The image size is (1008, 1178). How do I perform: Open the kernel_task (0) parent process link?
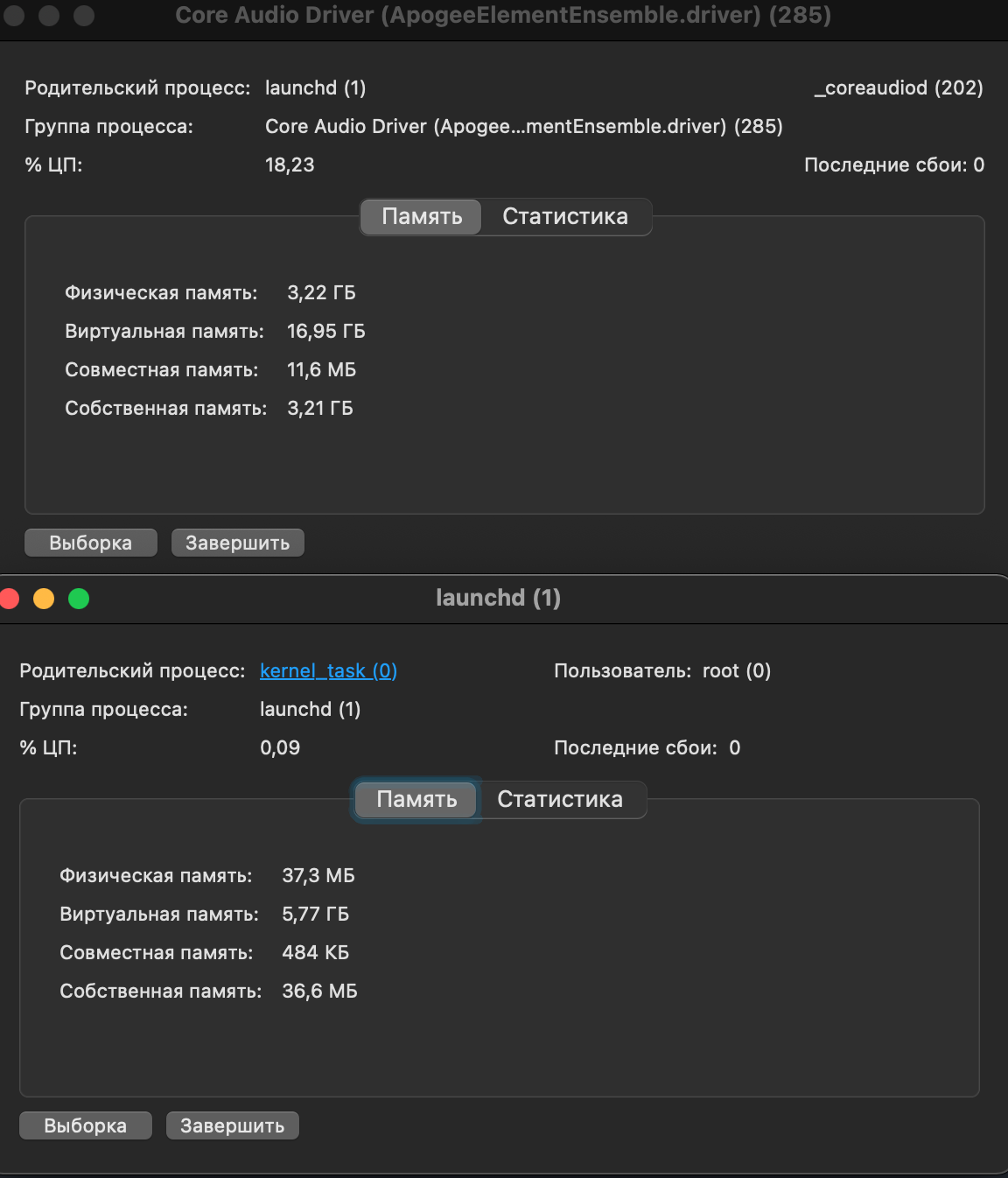pyautogui.click(x=328, y=670)
